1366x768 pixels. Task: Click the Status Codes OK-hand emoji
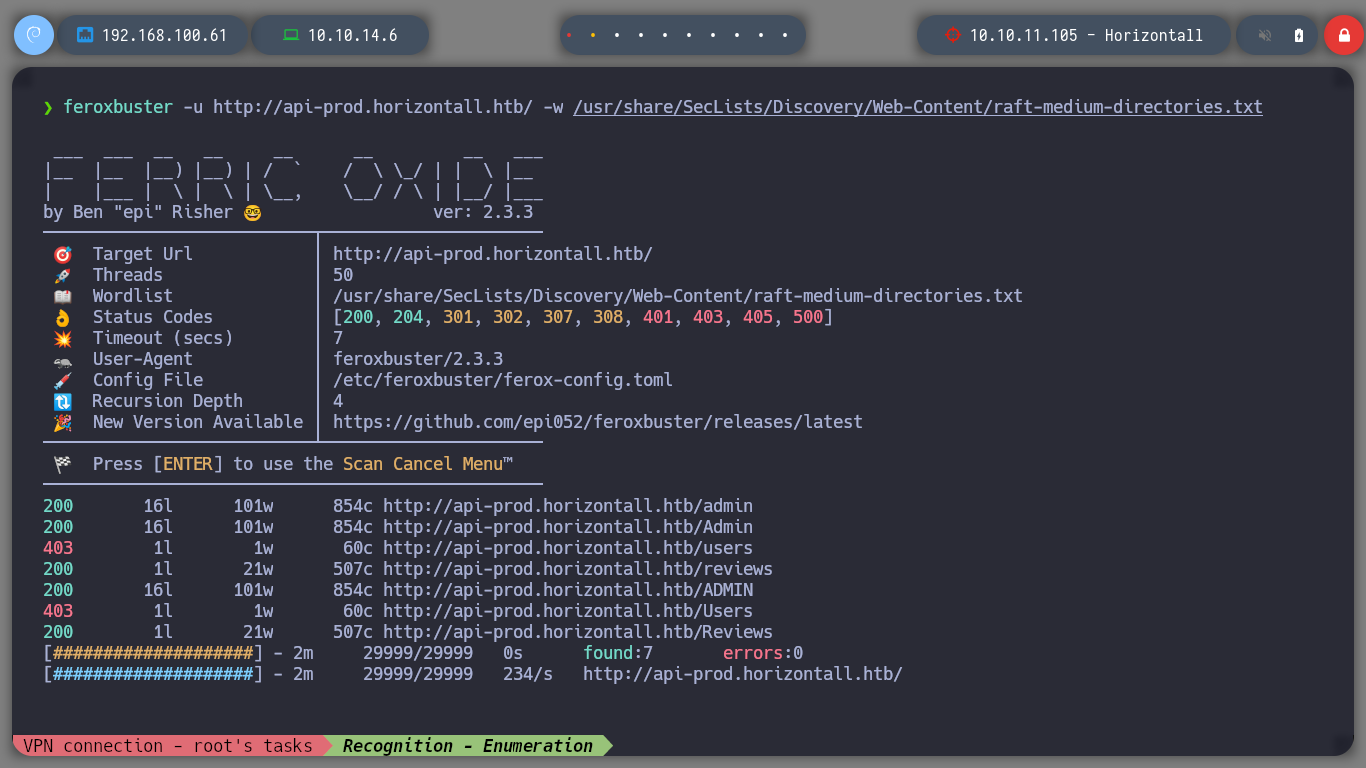click(62, 317)
